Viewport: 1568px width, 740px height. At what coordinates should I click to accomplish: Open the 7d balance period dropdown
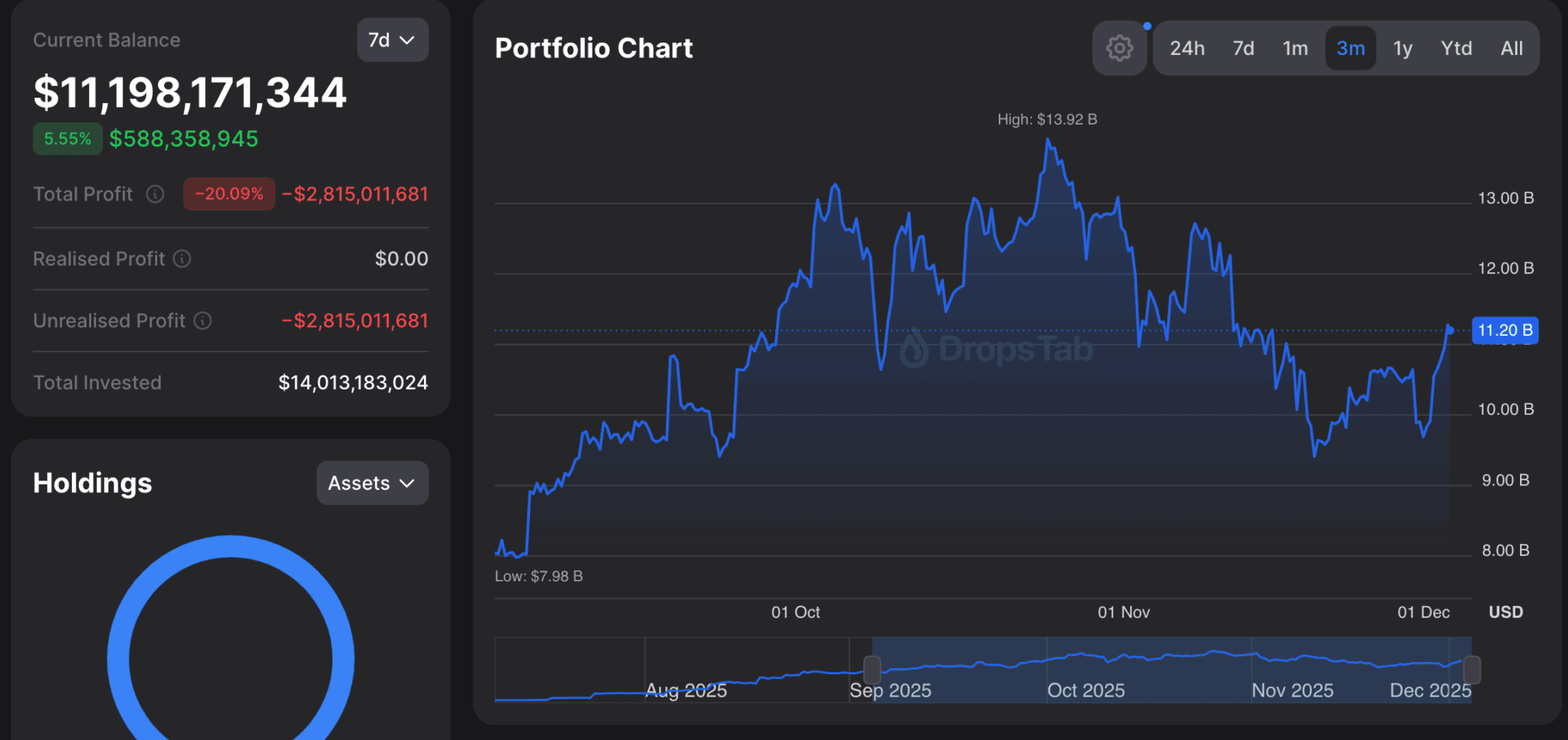[392, 40]
